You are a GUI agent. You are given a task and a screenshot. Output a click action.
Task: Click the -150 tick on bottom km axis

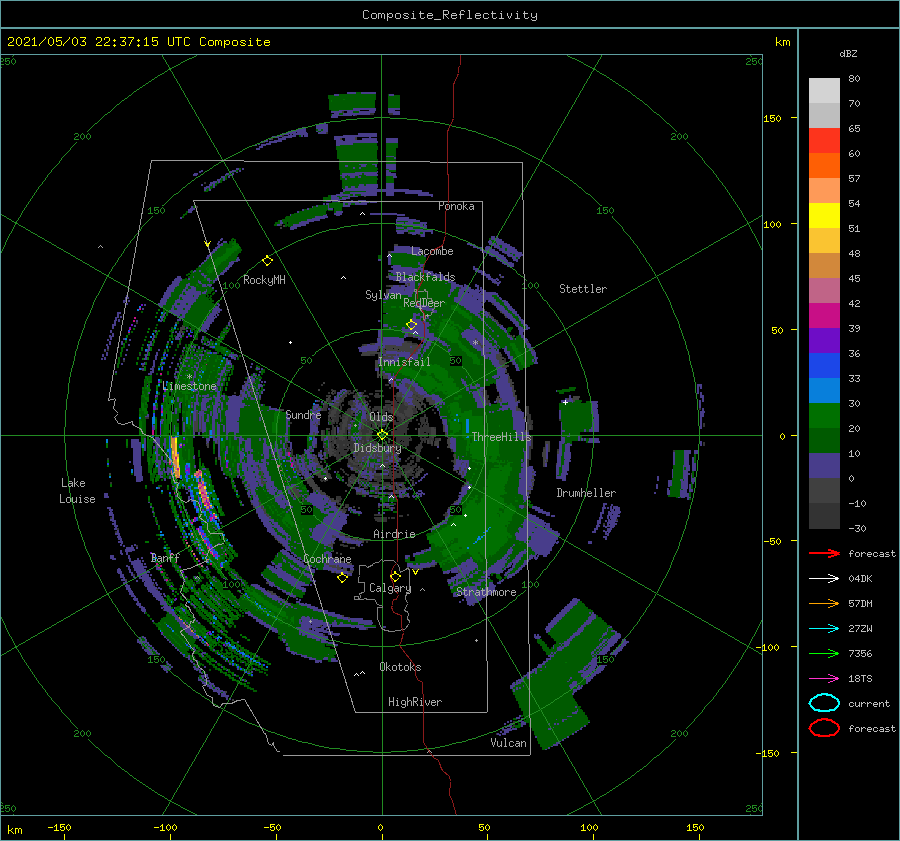(59, 827)
